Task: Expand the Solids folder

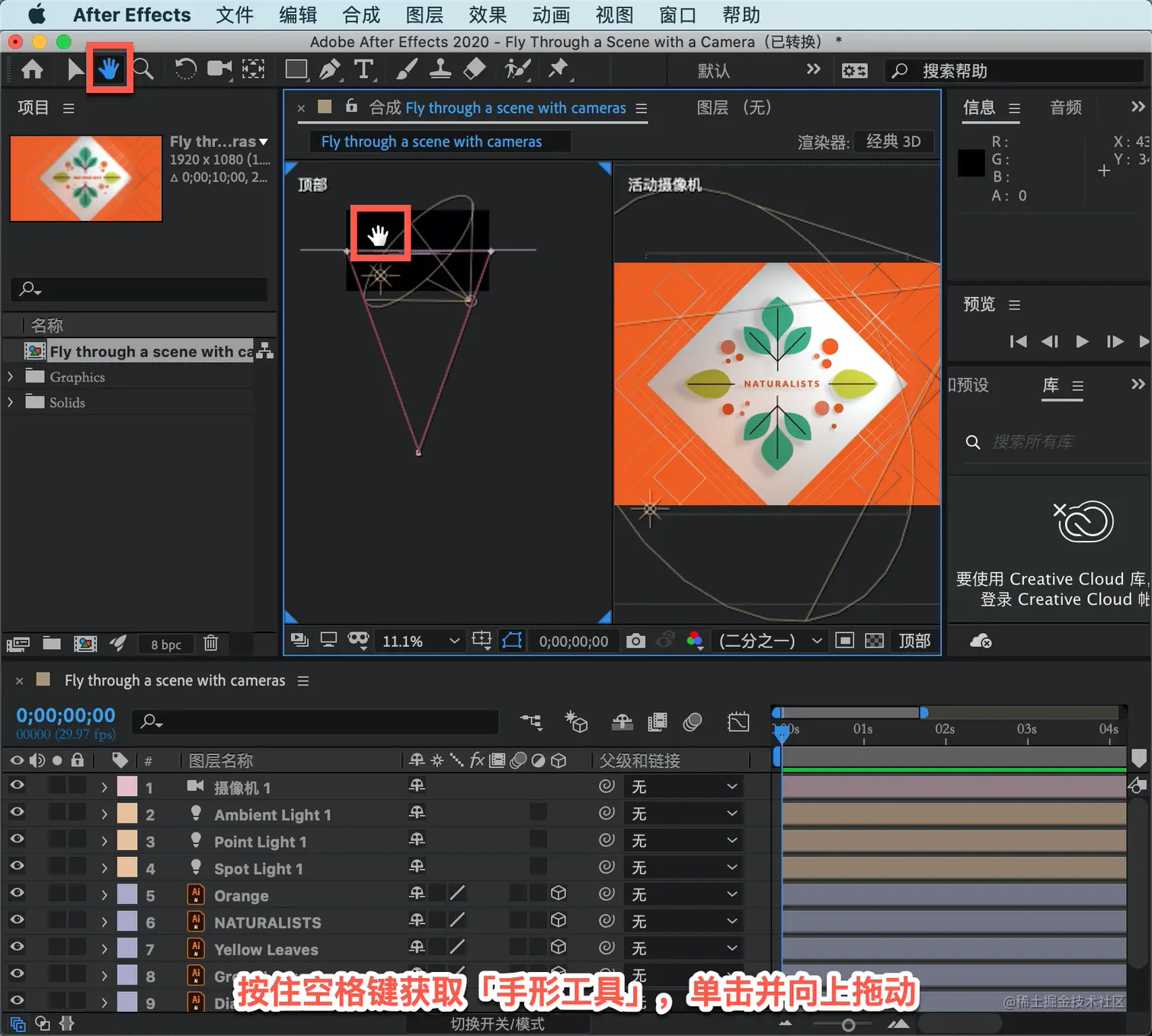Action: coord(10,402)
